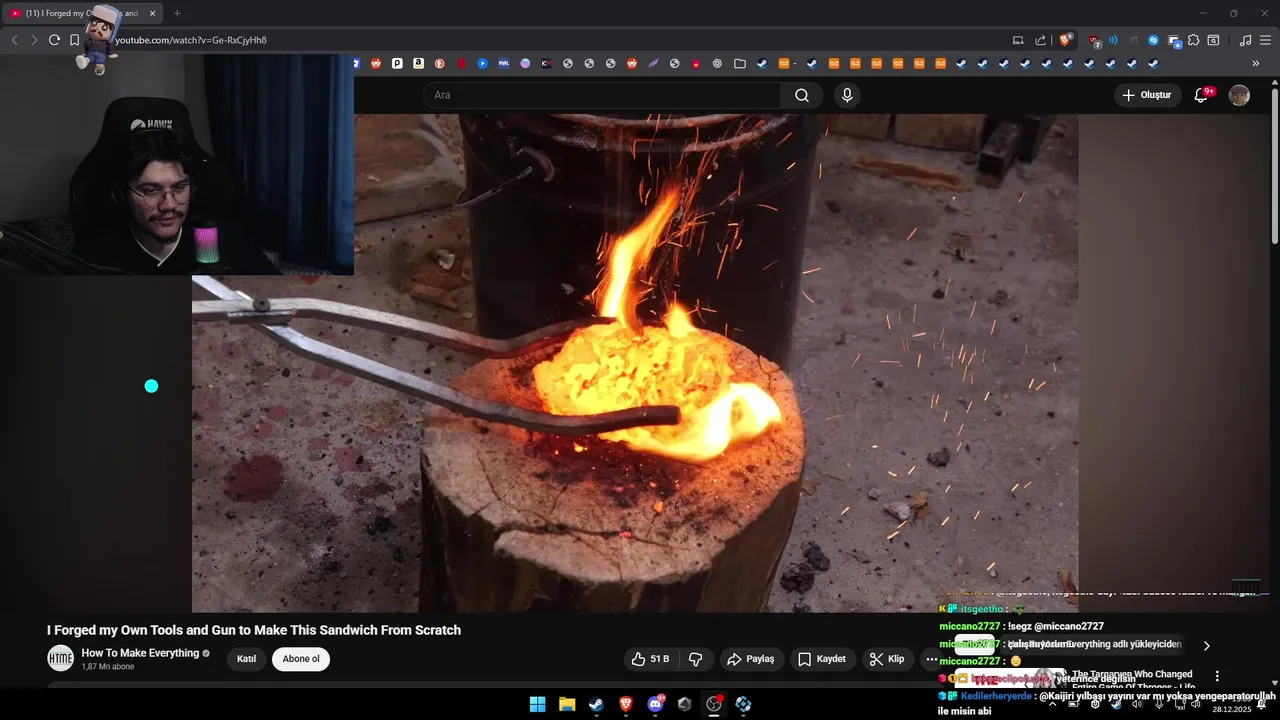Save the video with Kaydet
Viewport: 1280px width, 720px height.
822,659
